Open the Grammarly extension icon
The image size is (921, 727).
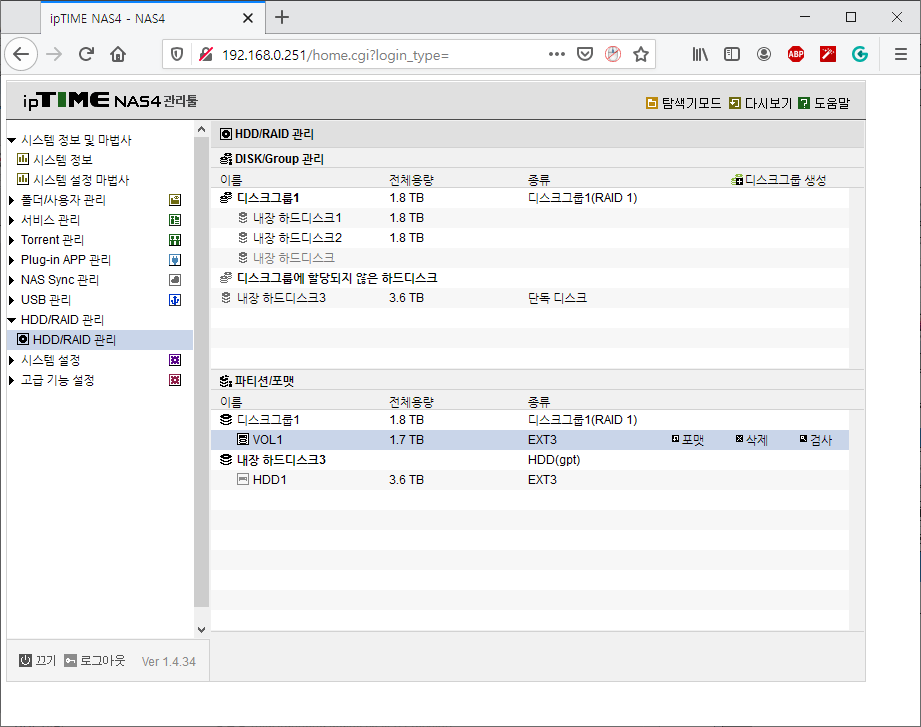[x=860, y=55]
